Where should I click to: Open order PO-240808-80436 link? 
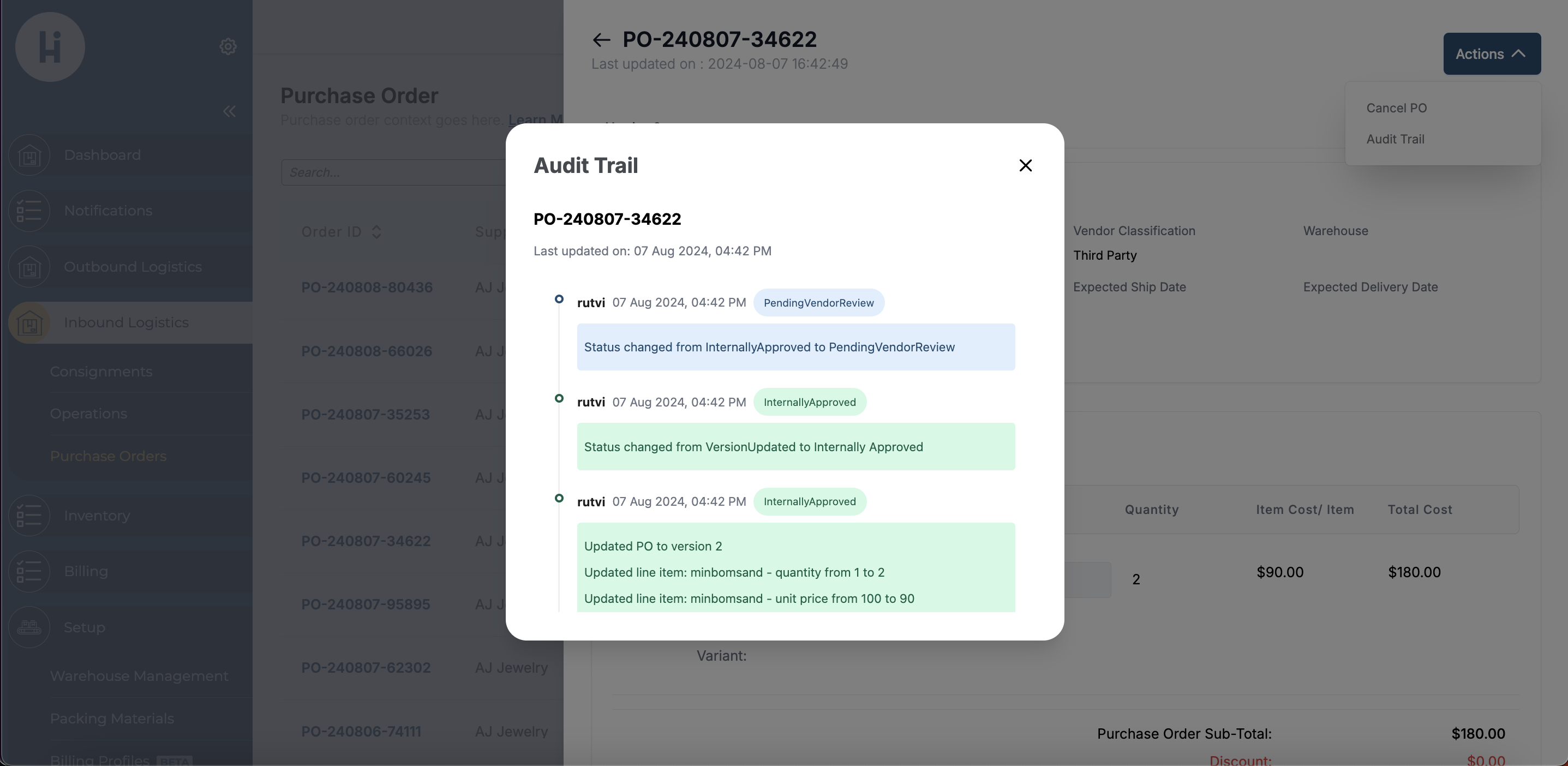tap(367, 288)
